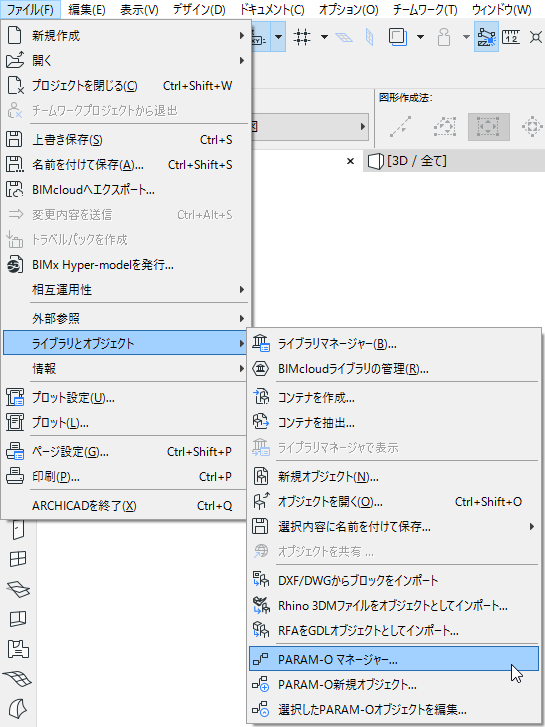Screen dimensions: 545x727
Task: Open ページ設定(G)...
Action: tap(126, 451)
